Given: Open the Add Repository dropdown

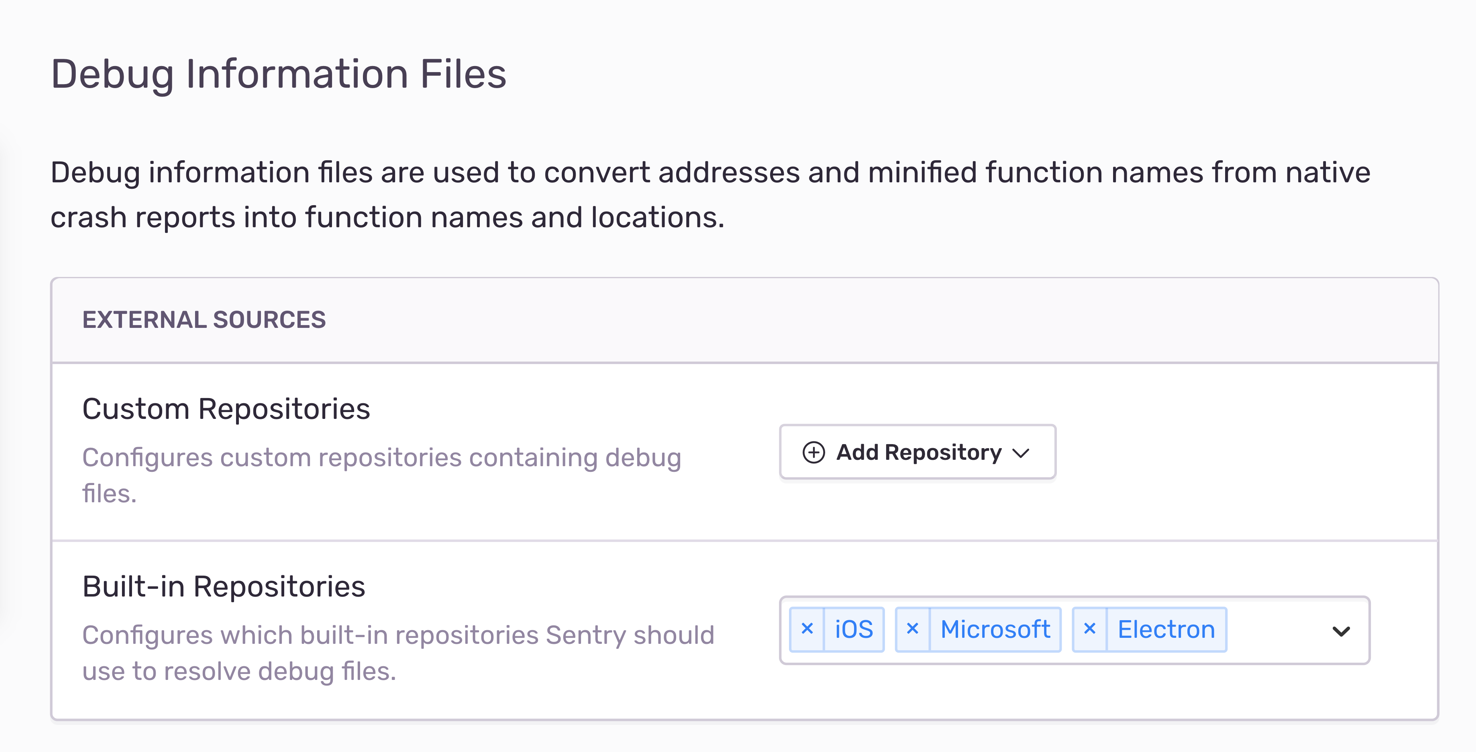Looking at the screenshot, I should coord(917,452).
